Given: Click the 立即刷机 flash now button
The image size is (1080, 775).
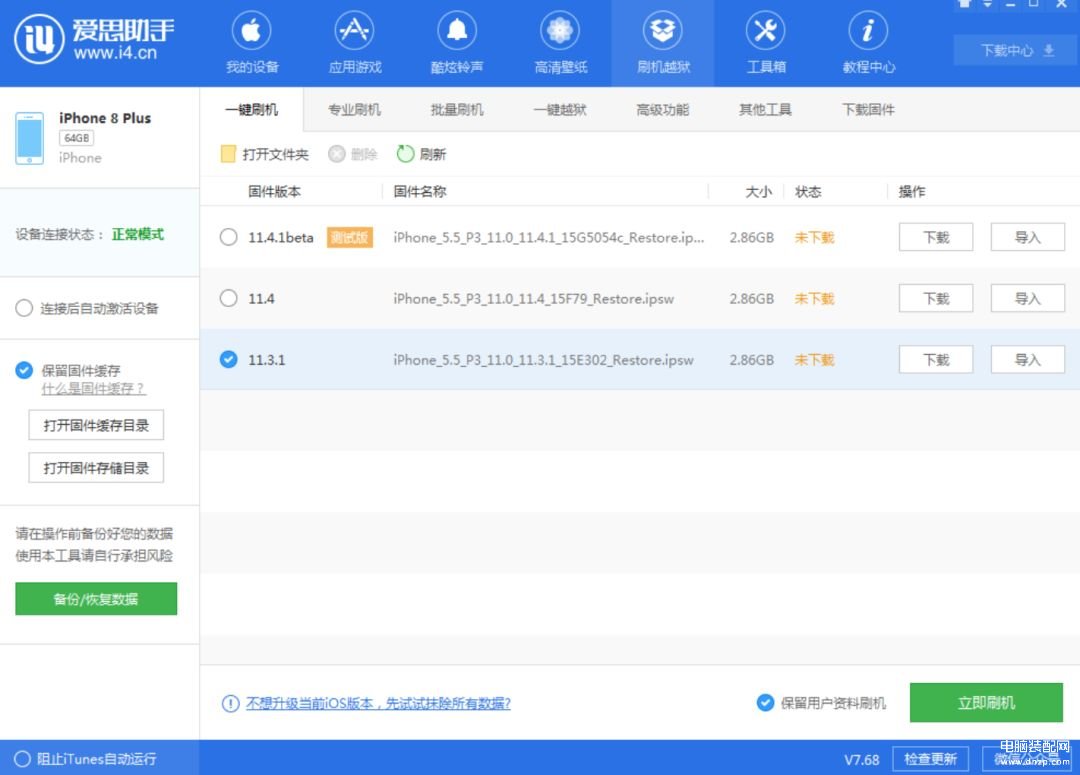Looking at the screenshot, I should pyautogui.click(x=986, y=703).
